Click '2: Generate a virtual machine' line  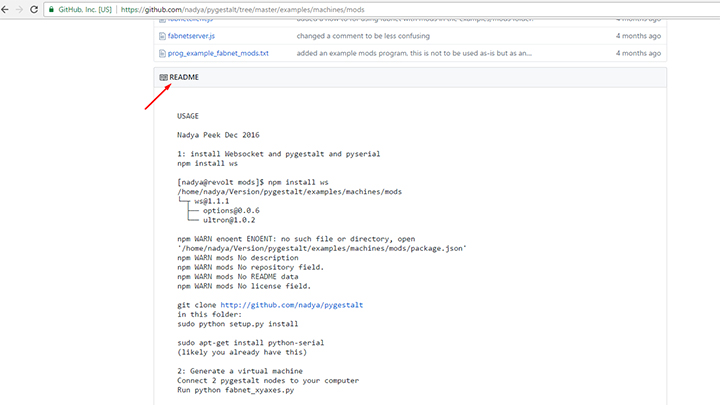point(240,371)
